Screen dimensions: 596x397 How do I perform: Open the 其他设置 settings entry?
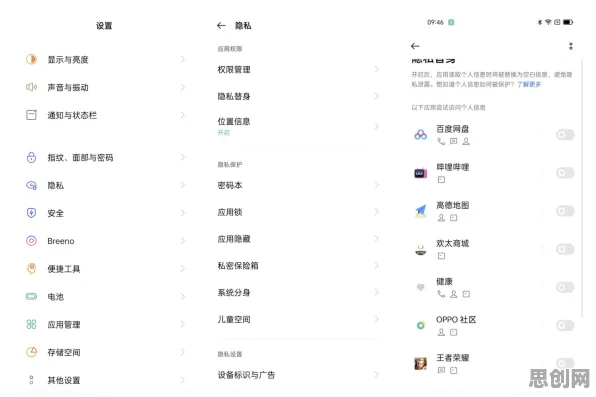coord(106,380)
